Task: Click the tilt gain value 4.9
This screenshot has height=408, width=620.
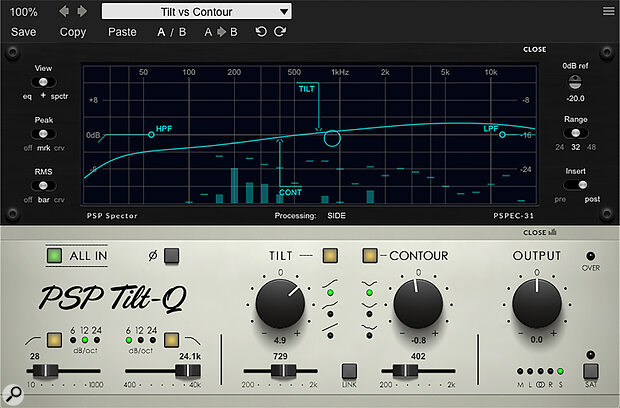Action: [x=280, y=340]
